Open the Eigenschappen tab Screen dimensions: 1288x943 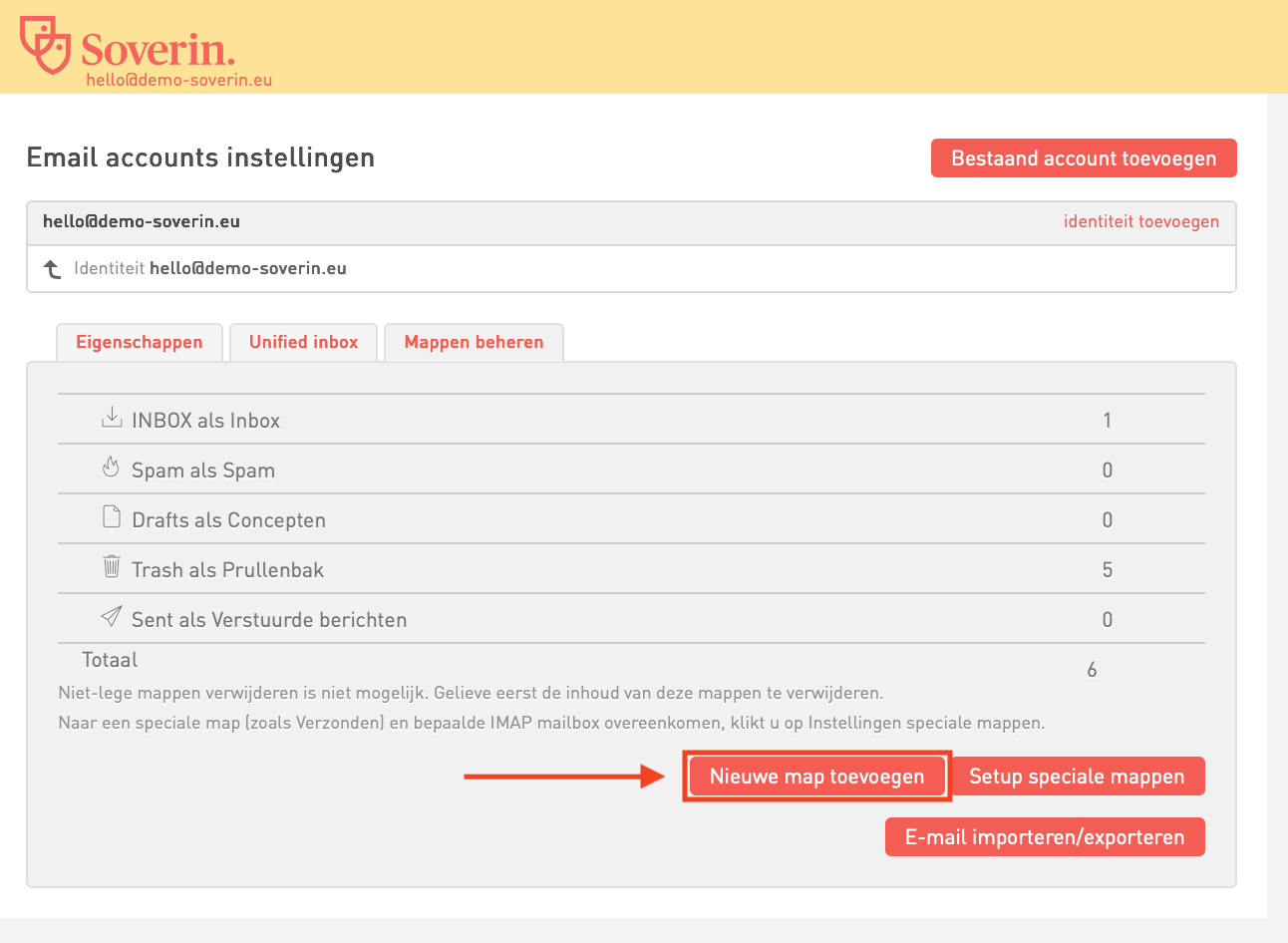pyautogui.click(x=140, y=342)
